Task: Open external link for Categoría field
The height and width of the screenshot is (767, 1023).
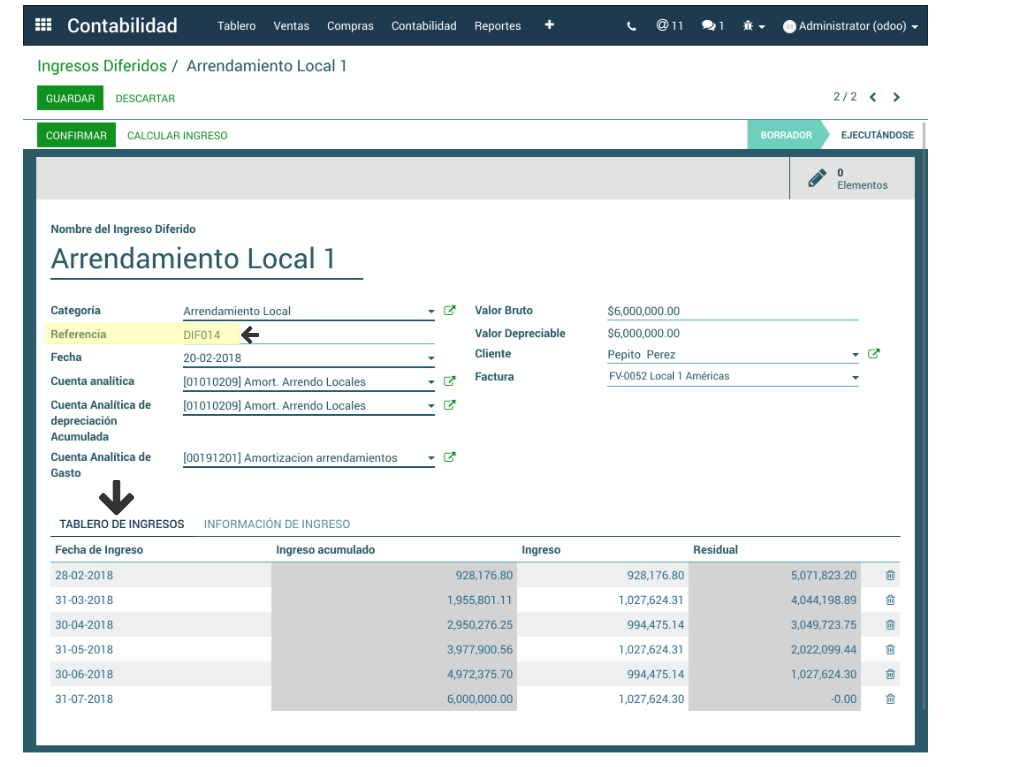Action: click(450, 311)
